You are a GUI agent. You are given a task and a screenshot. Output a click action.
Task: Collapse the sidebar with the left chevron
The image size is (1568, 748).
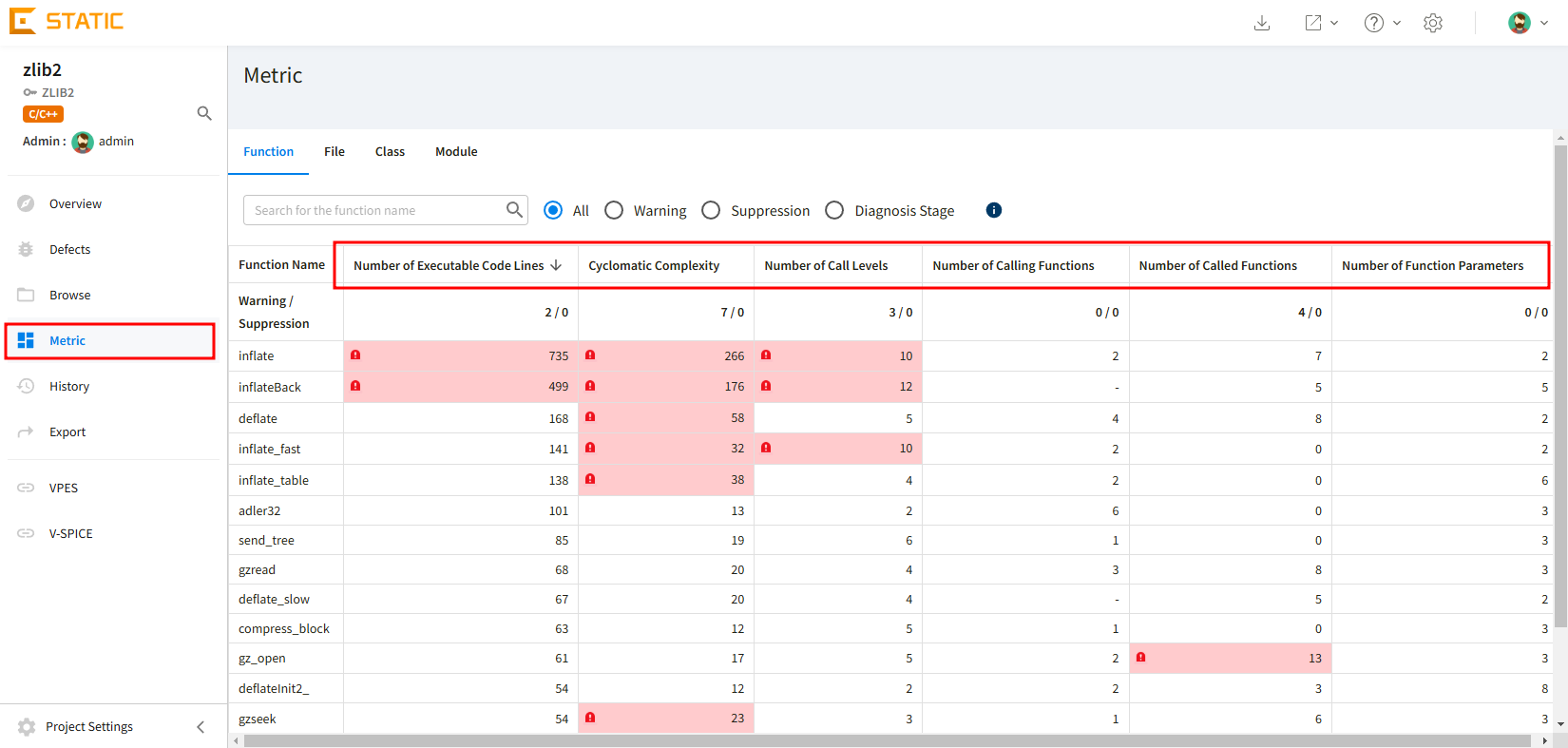(201, 727)
